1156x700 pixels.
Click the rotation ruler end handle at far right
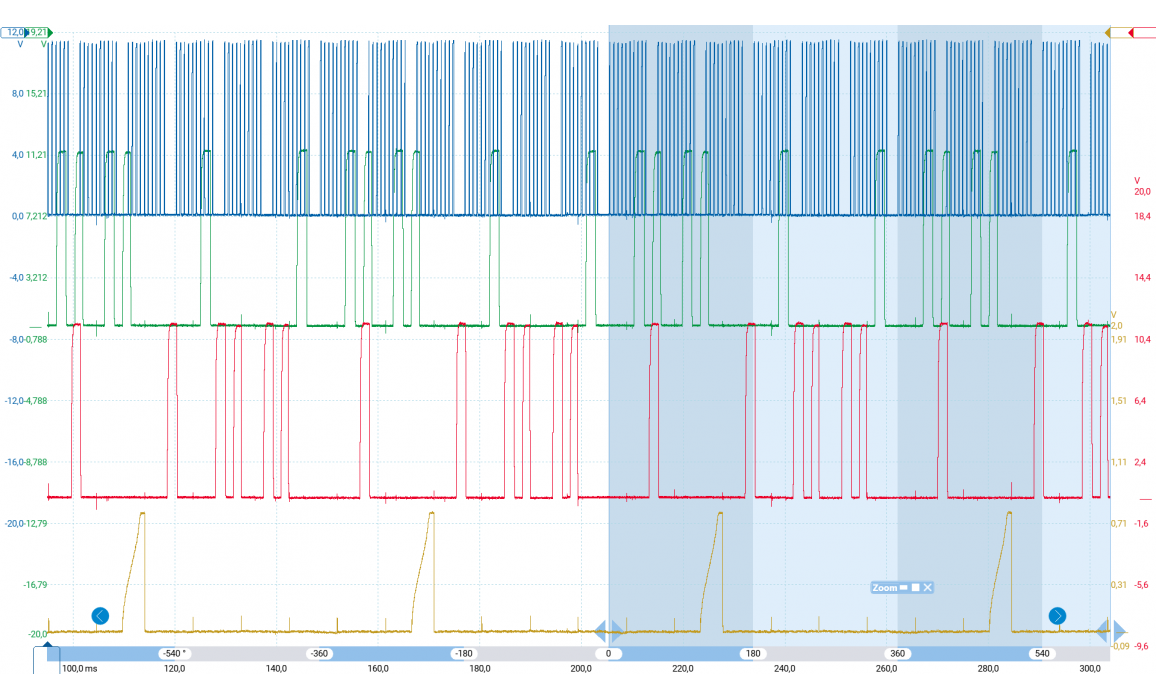tap(1119, 632)
